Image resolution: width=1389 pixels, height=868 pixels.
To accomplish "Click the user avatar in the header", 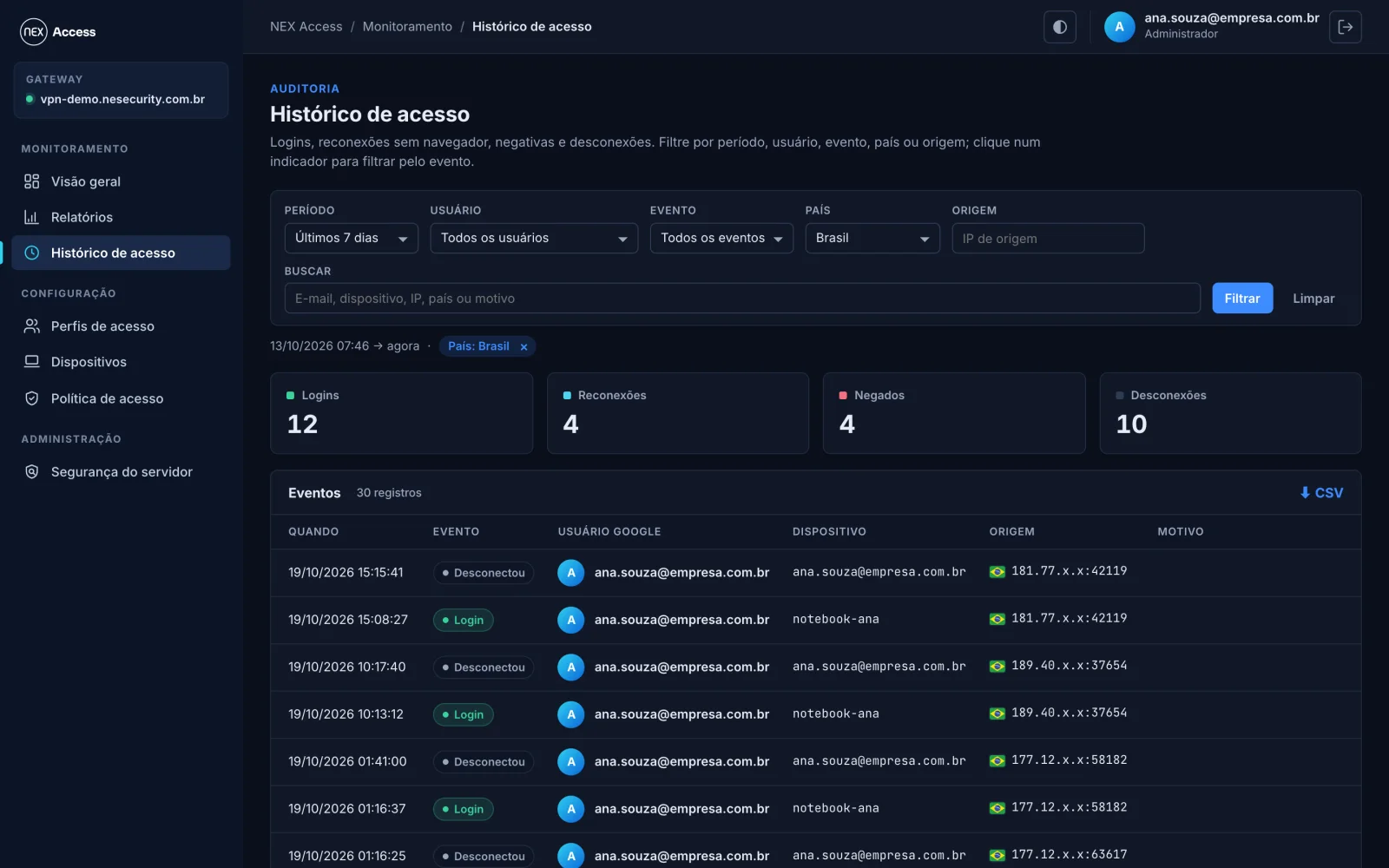I will [1119, 27].
